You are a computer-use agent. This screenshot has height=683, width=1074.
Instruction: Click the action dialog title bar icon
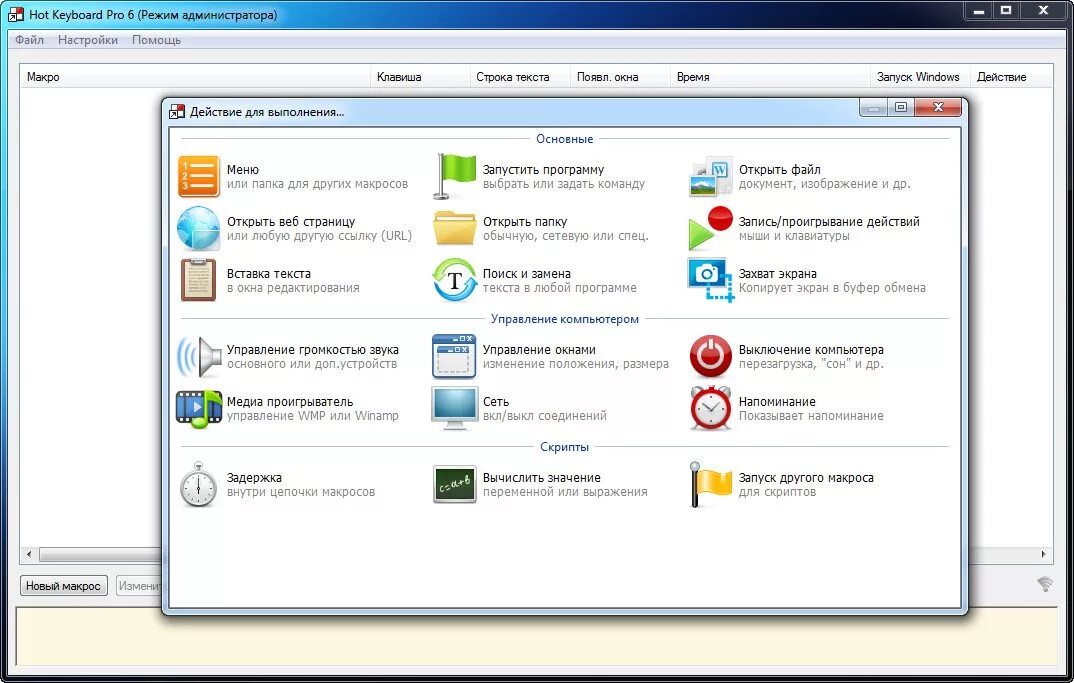pyautogui.click(x=177, y=112)
